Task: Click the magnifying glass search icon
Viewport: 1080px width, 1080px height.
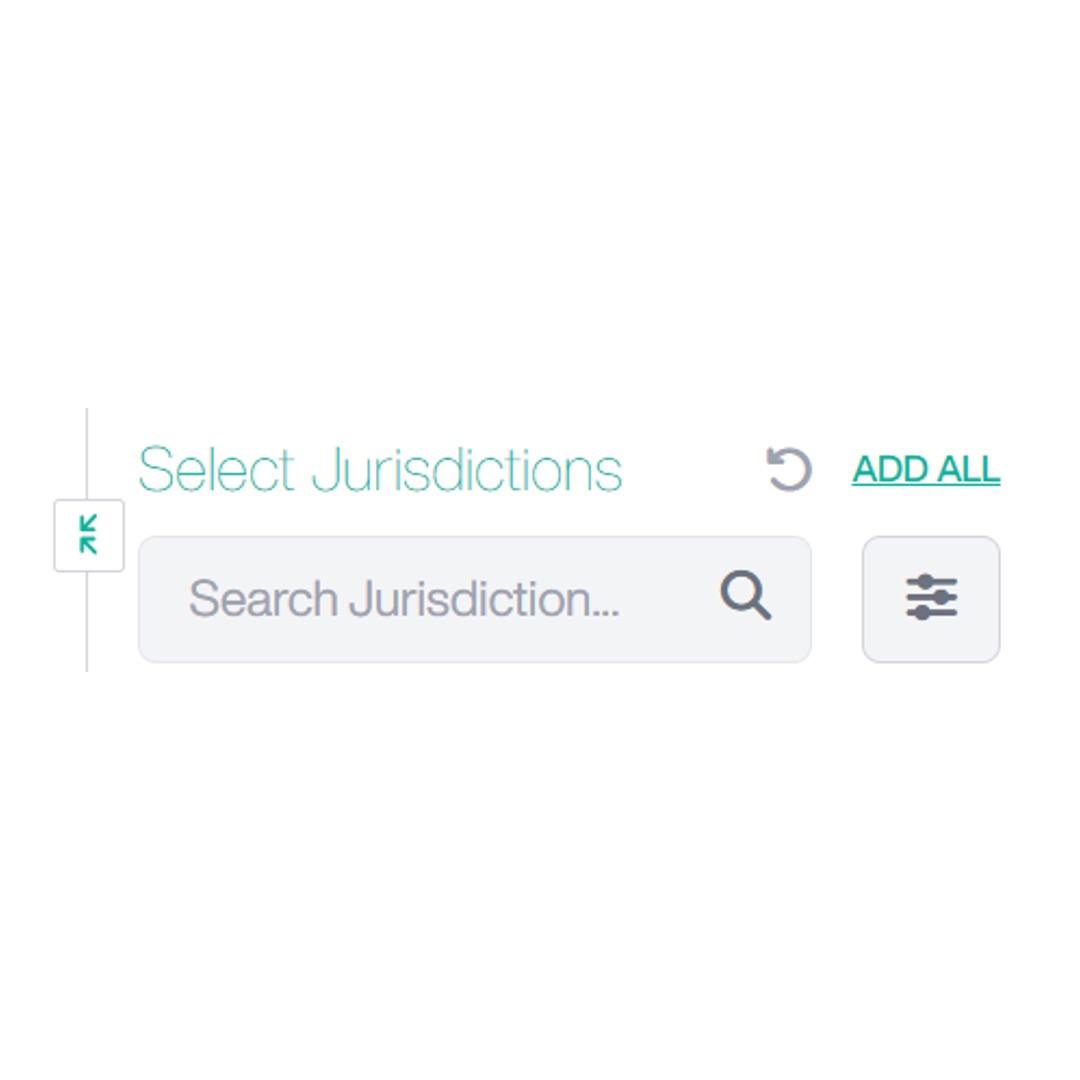Action: tap(746, 597)
